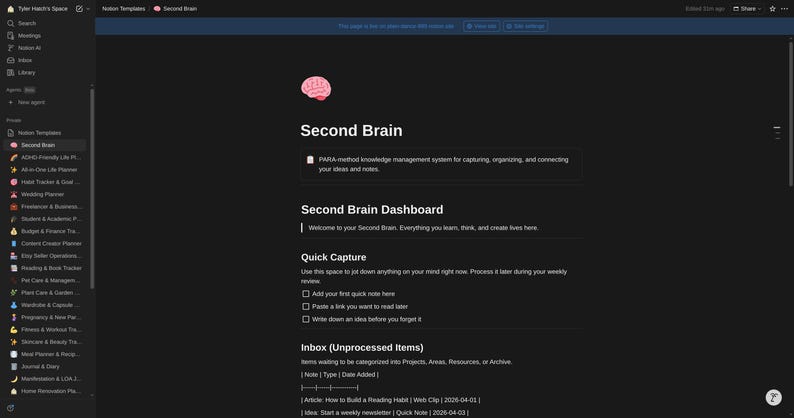Click the page vertical scrollbar
The width and height of the screenshot is (794, 418).
coord(790,114)
